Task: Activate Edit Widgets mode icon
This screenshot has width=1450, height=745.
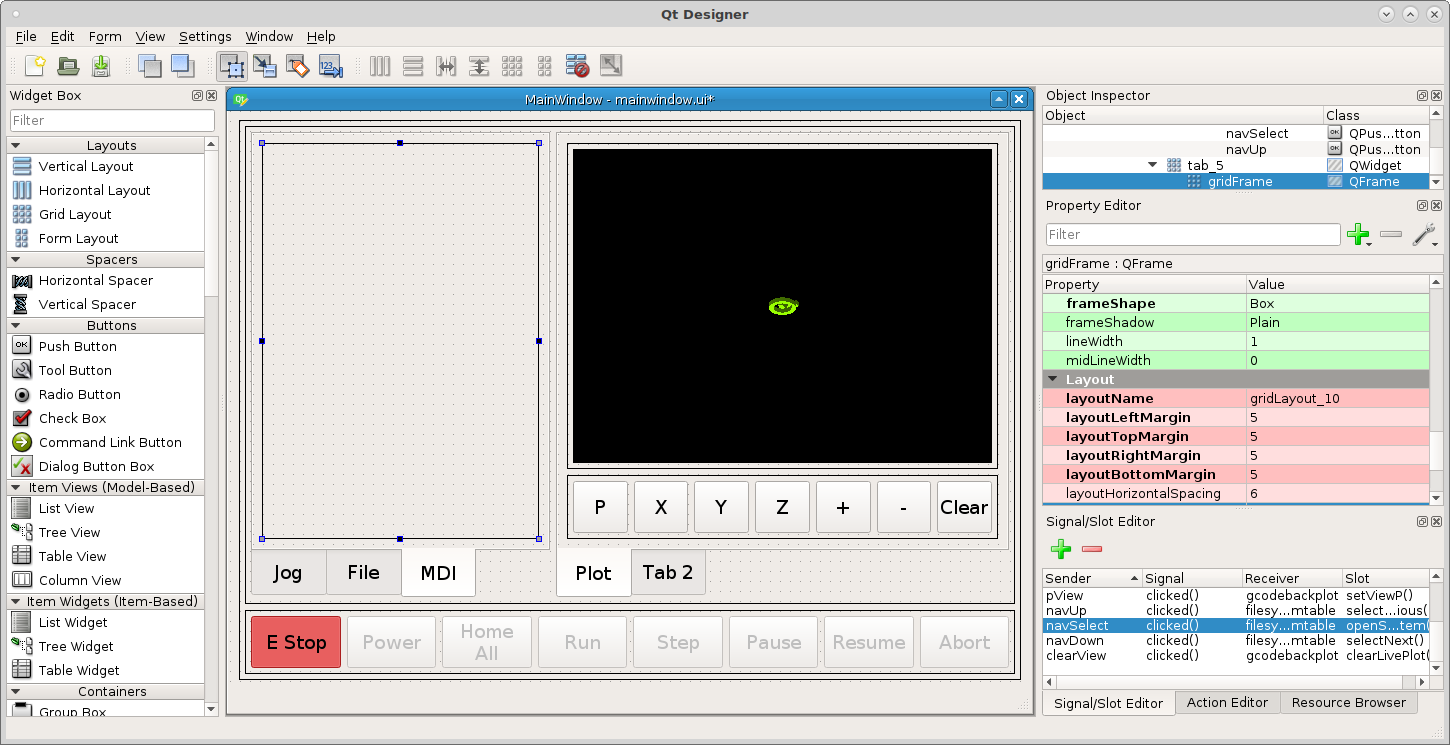Action: [232, 66]
